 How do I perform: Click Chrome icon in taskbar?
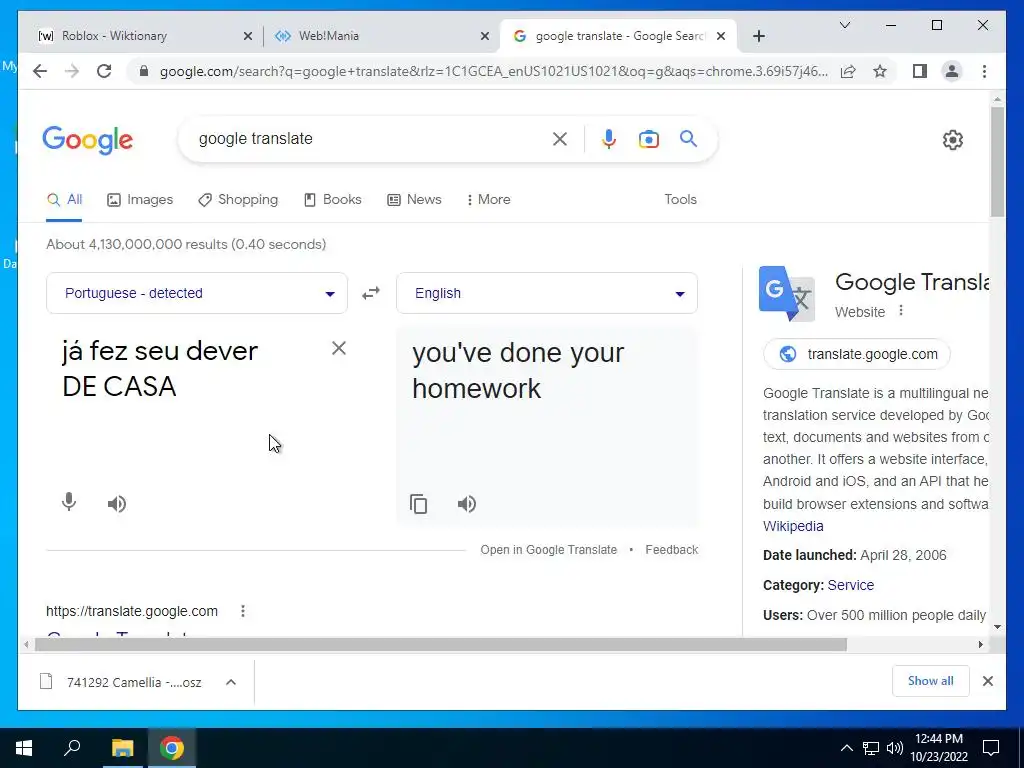tap(171, 748)
